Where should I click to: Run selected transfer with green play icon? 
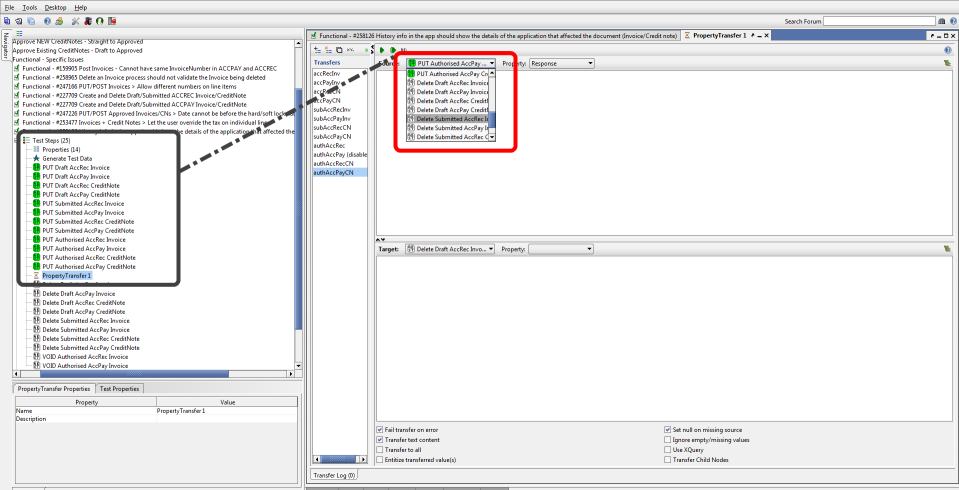(x=382, y=50)
